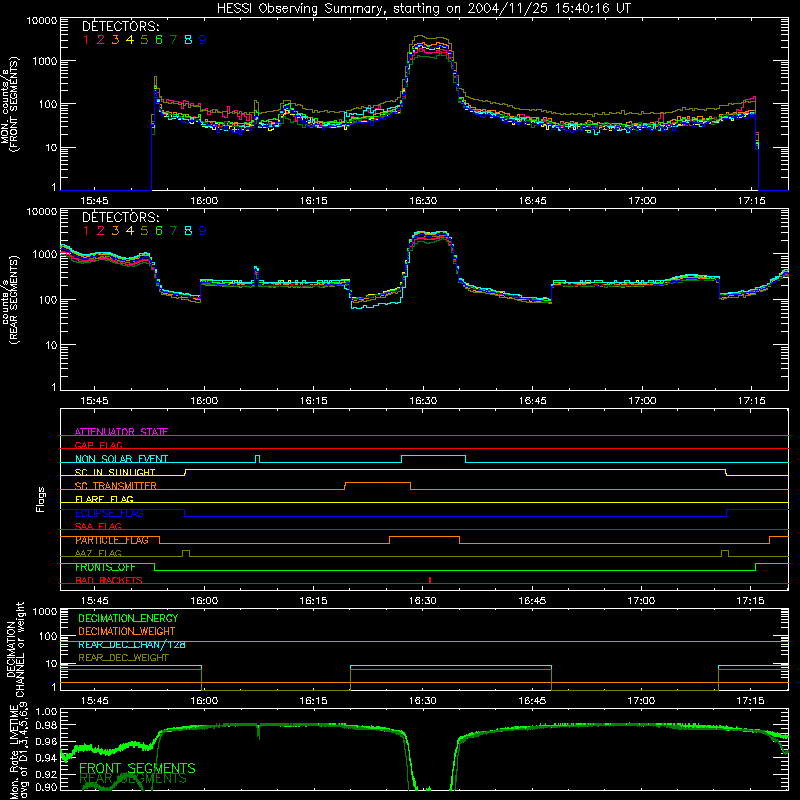The image size is (800, 800).
Task: Click the REAR_DEC_WEIGHT legend entry
Action: coord(123,658)
